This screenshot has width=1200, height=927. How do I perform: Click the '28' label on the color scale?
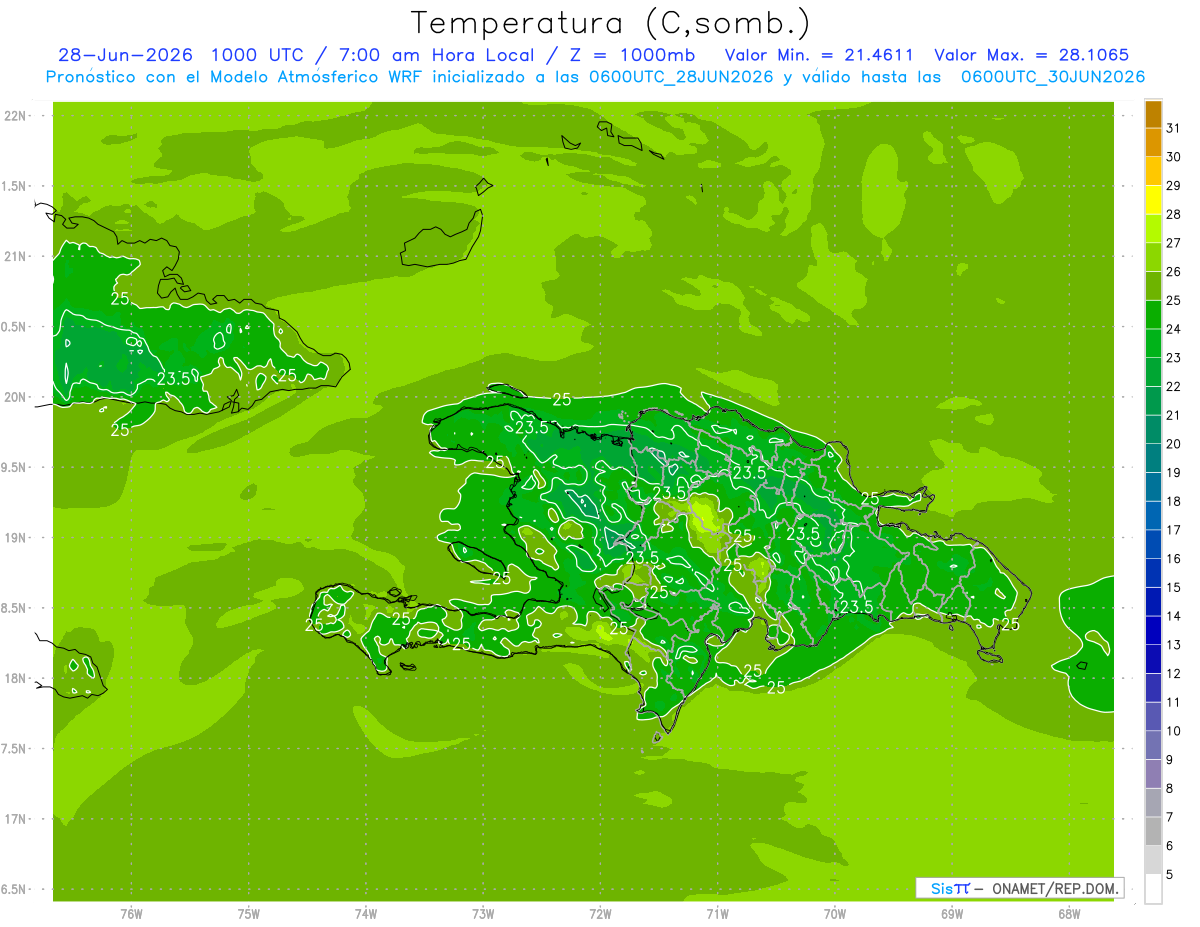click(1174, 214)
